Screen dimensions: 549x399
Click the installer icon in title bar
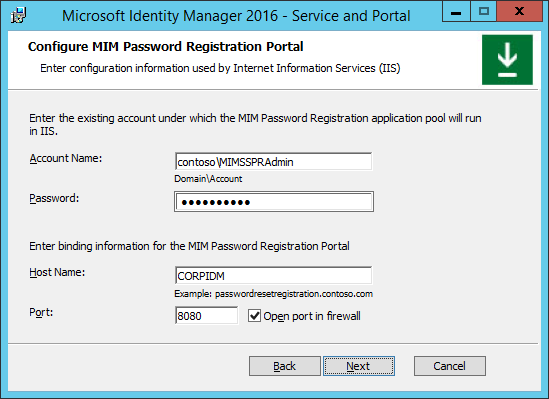point(18,15)
